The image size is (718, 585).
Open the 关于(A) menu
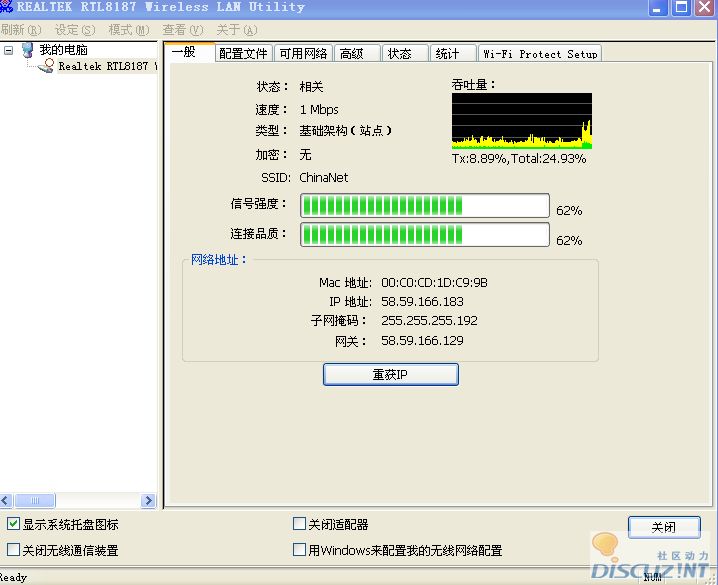(x=237, y=30)
